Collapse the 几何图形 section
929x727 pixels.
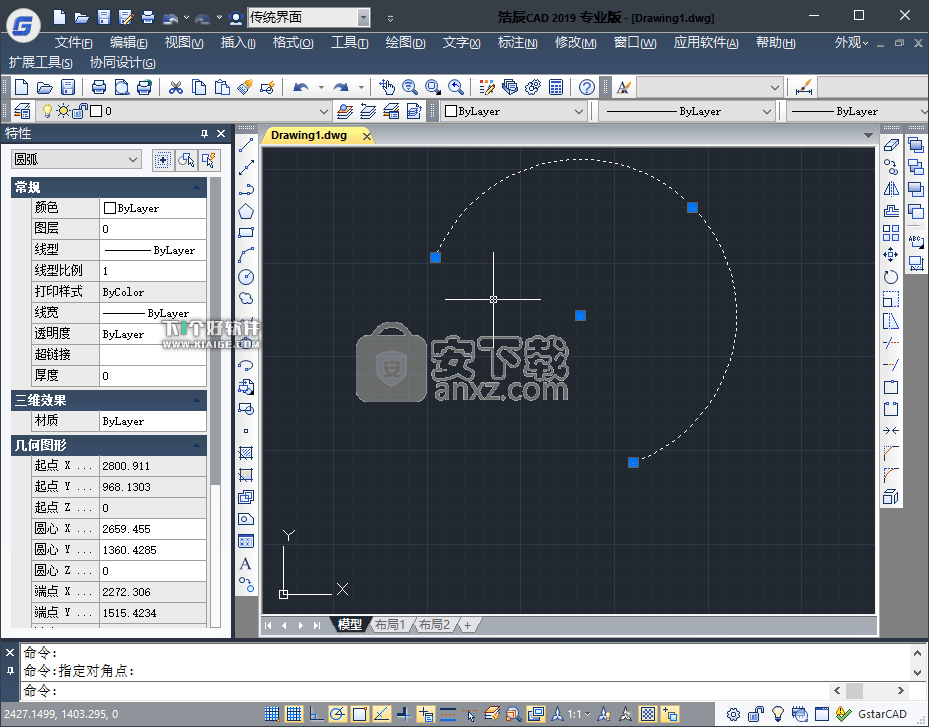tap(197, 445)
